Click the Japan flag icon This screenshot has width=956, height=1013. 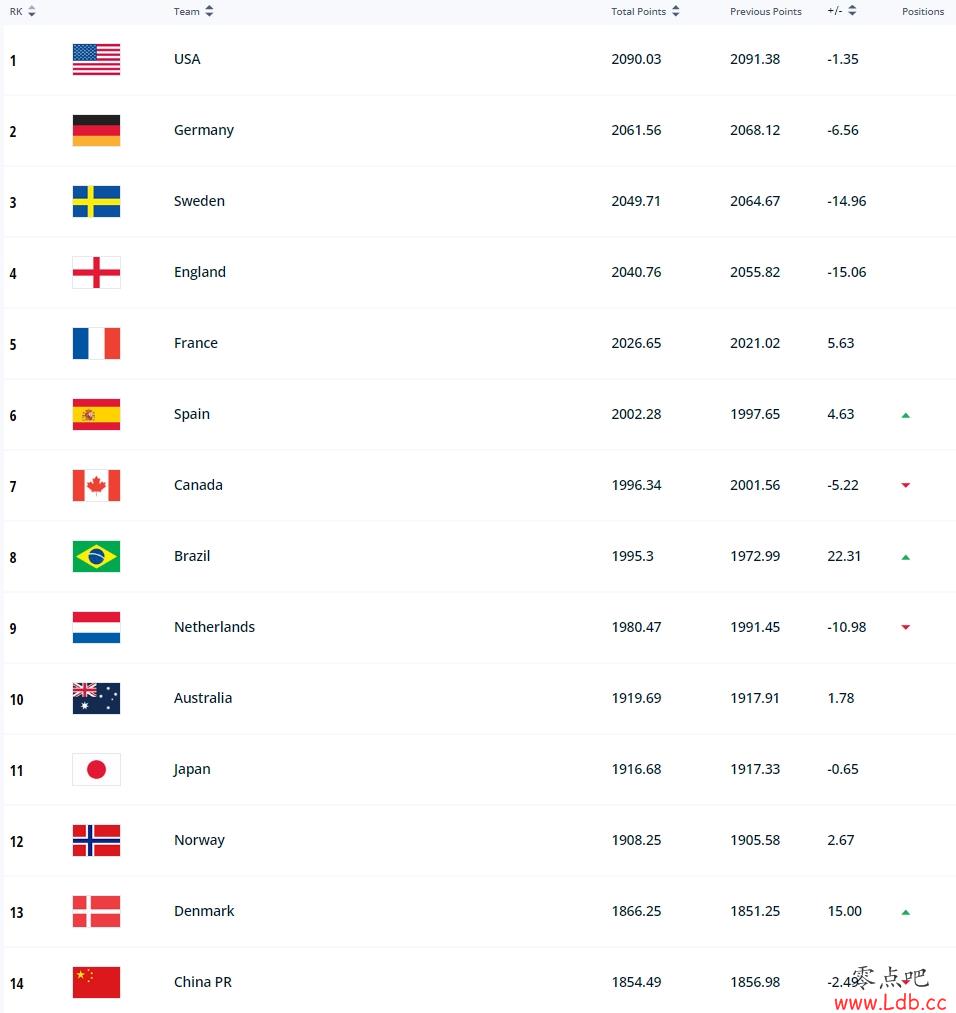coord(96,769)
